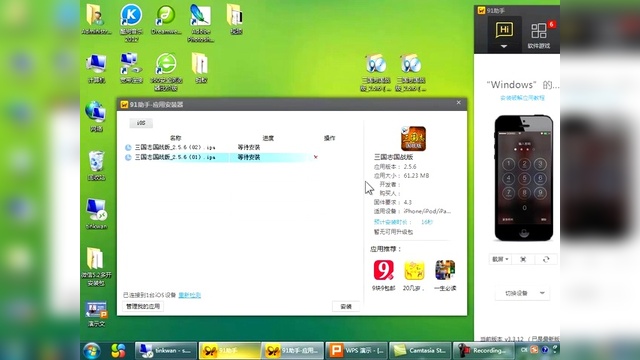
Task: Open the presentation file icon on desktop
Action: (96, 314)
